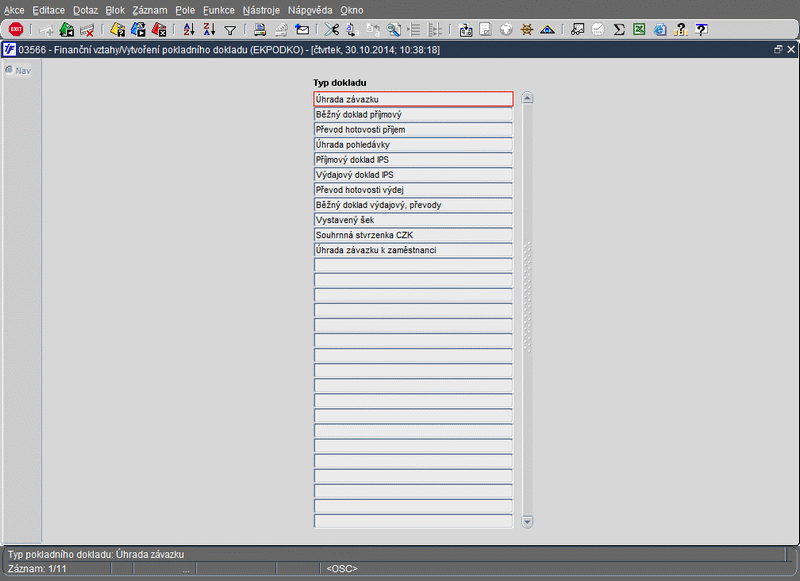Click the red EXIT stop icon
800x581 pixels.
click(16, 30)
